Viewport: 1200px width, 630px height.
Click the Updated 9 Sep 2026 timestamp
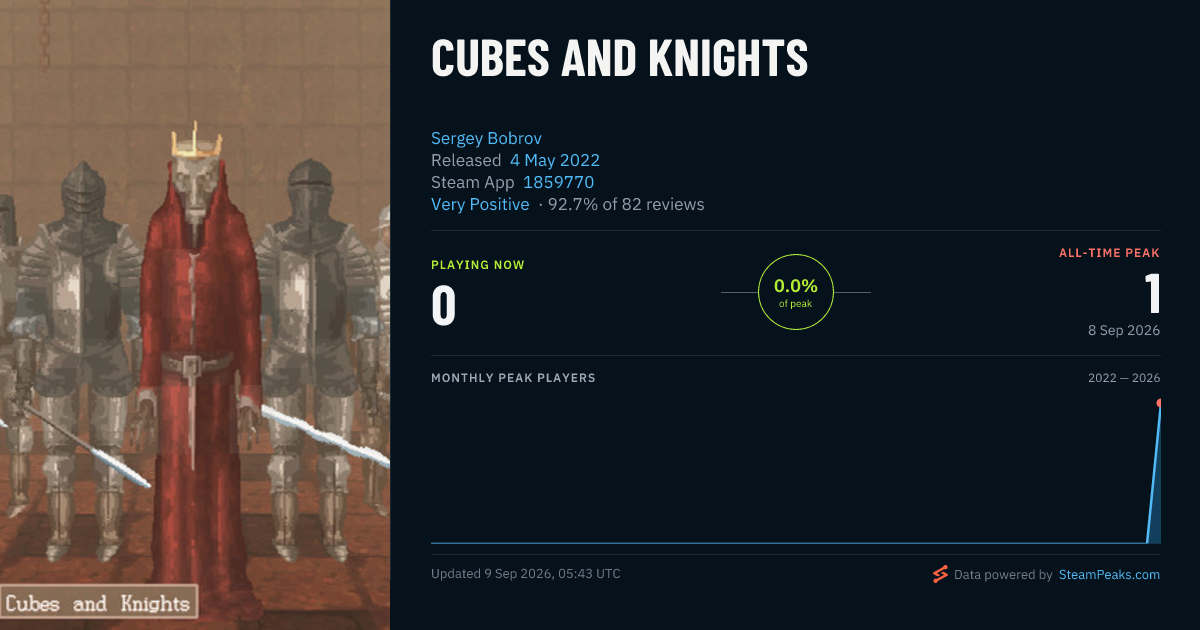(x=526, y=574)
